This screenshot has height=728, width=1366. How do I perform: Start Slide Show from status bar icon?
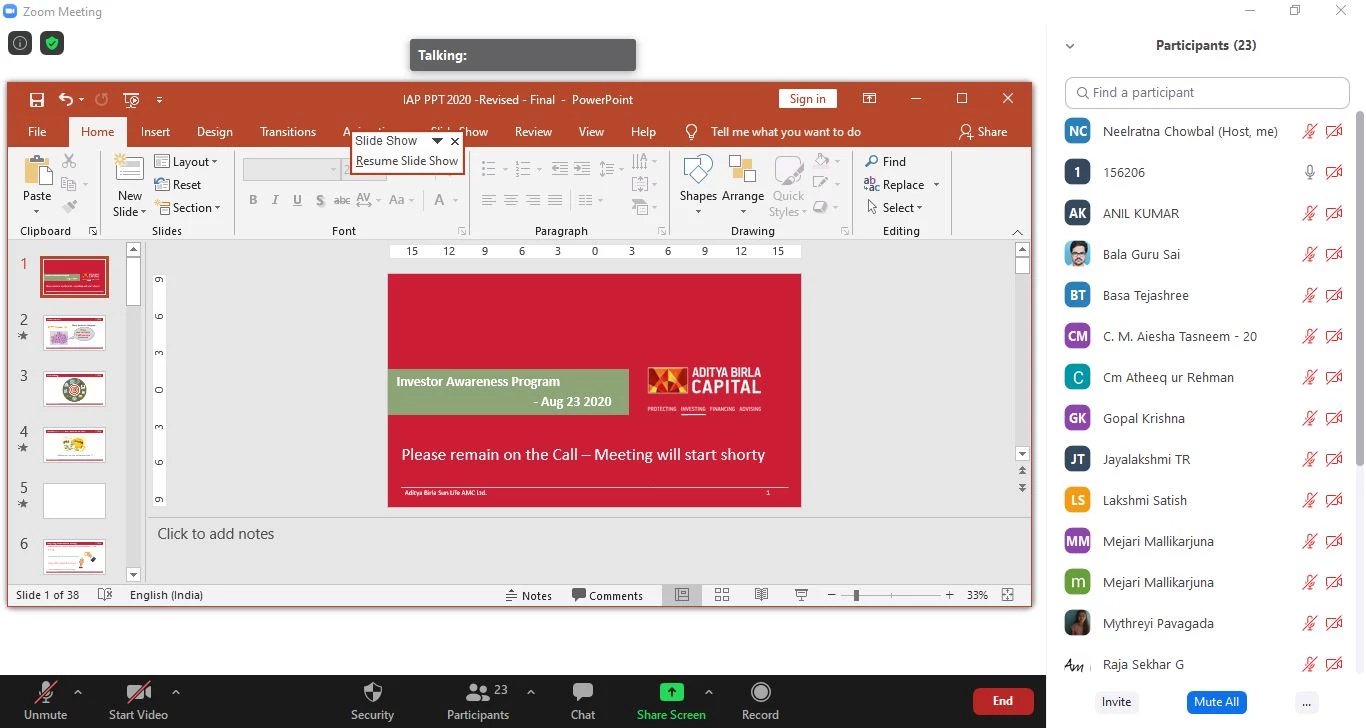tap(801, 595)
